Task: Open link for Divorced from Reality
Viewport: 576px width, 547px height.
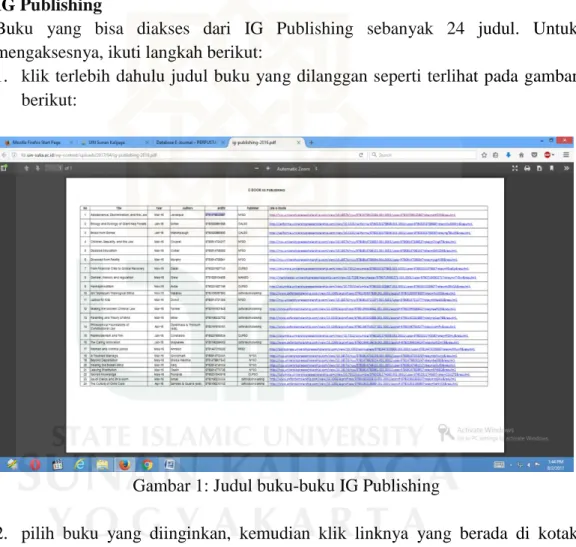Action: 363,260
